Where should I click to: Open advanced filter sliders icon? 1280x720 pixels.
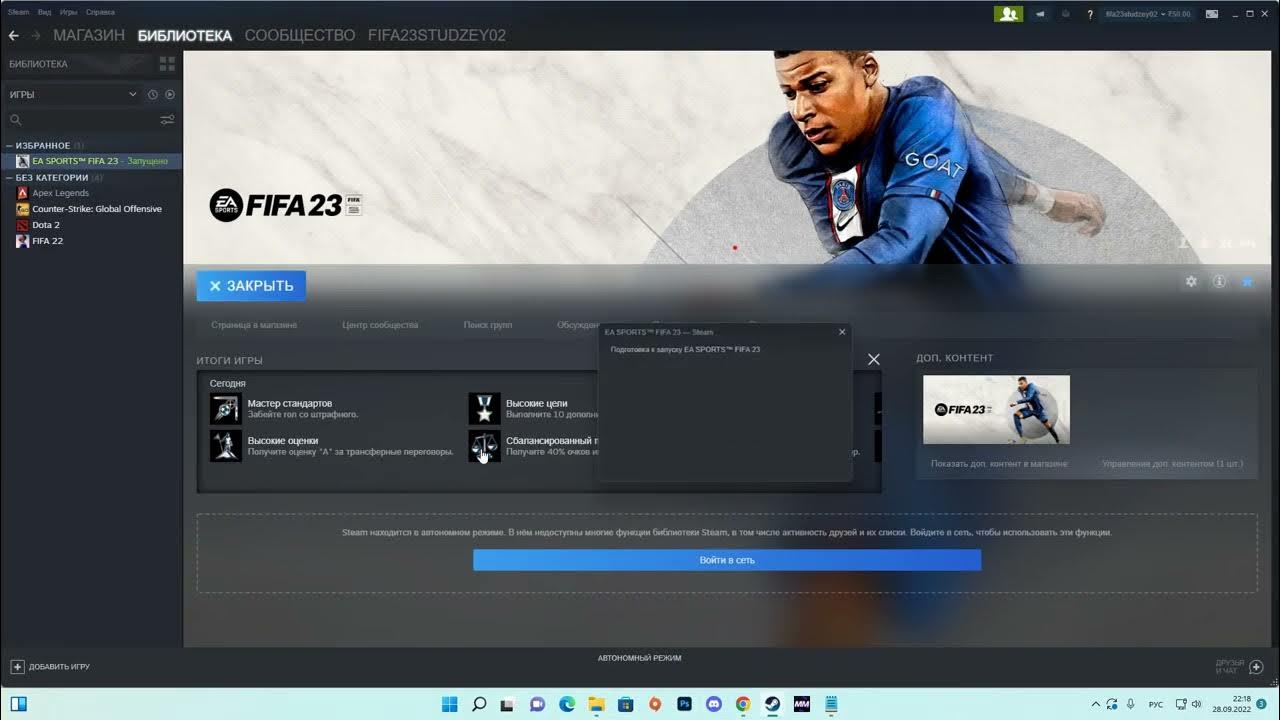167,120
